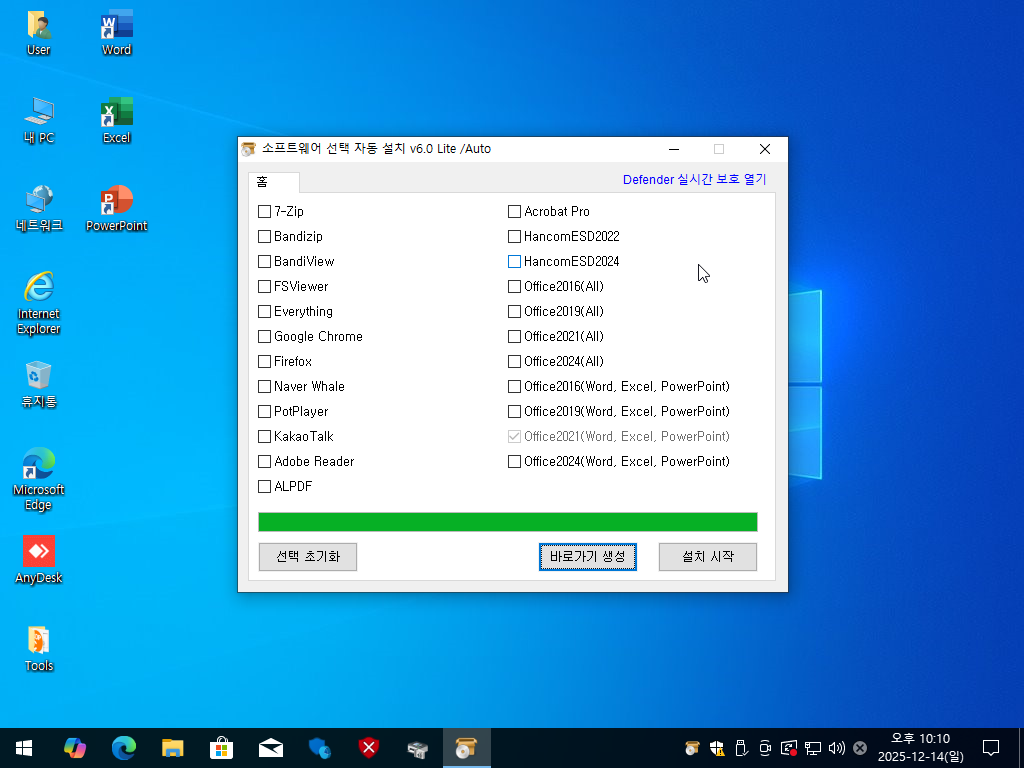Click the installer window title bar icon
1024x768 pixels.
[248, 150]
